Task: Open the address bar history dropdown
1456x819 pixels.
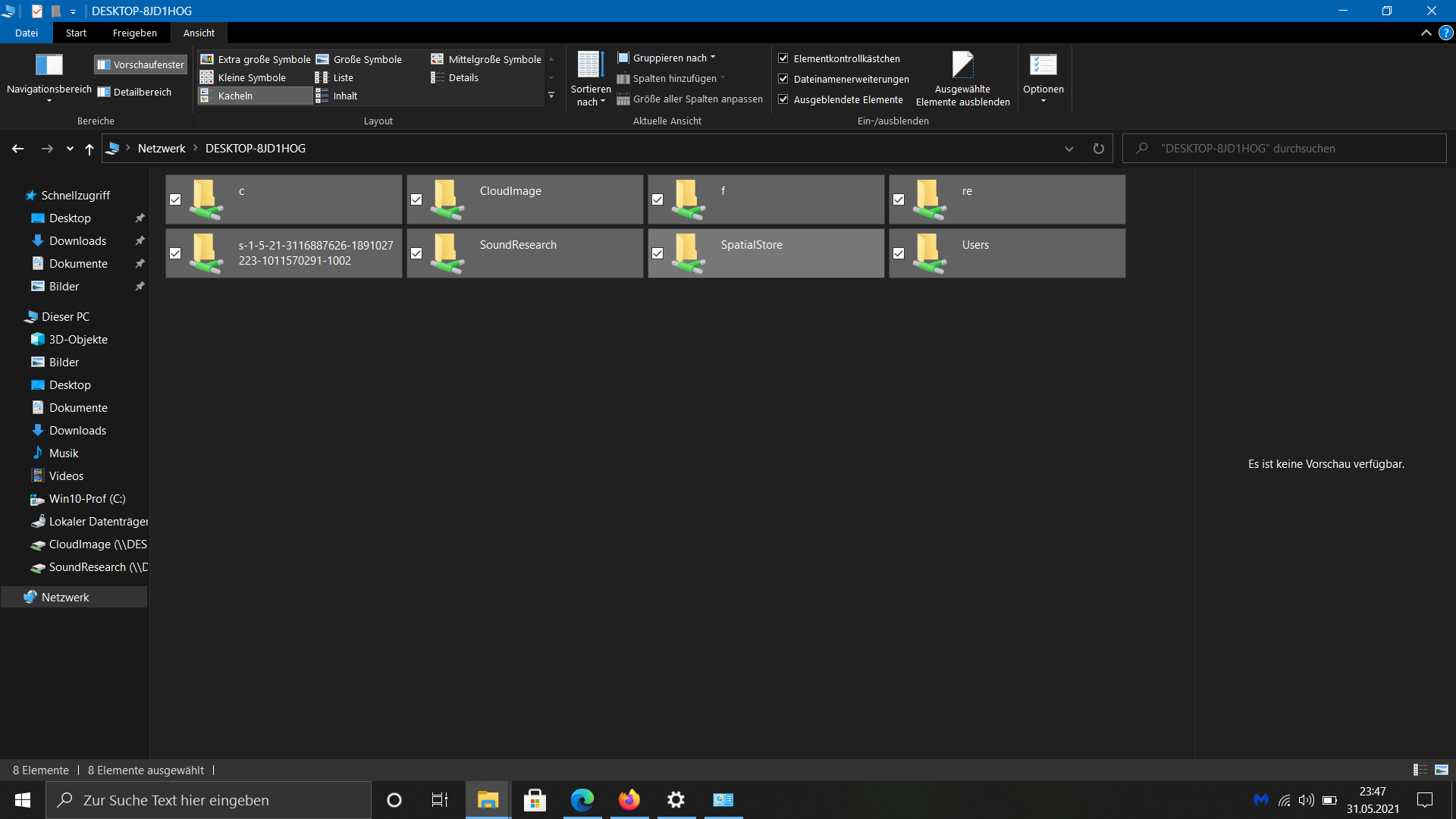Action: (1069, 149)
